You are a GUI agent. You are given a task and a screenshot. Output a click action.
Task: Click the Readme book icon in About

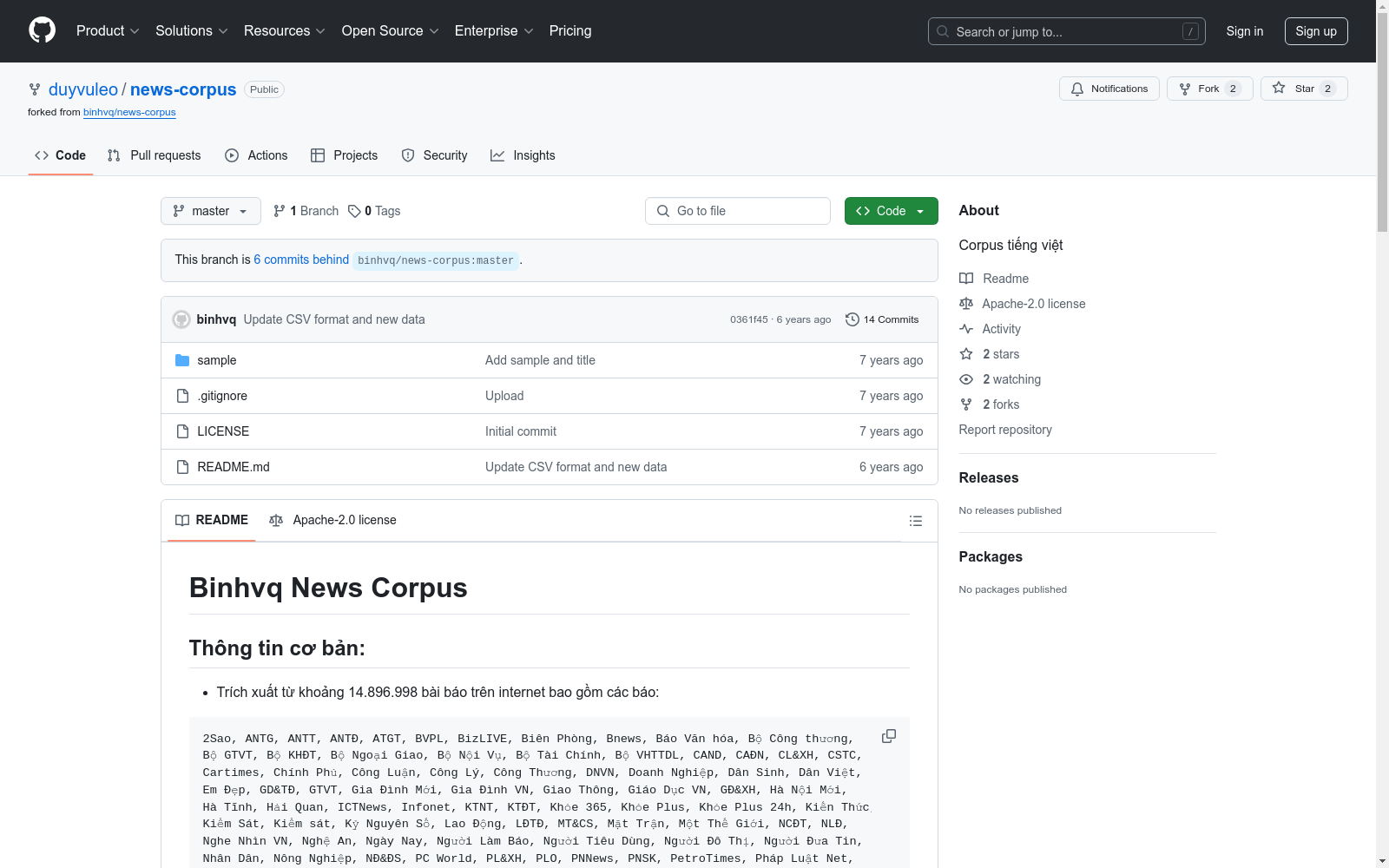[966, 279]
